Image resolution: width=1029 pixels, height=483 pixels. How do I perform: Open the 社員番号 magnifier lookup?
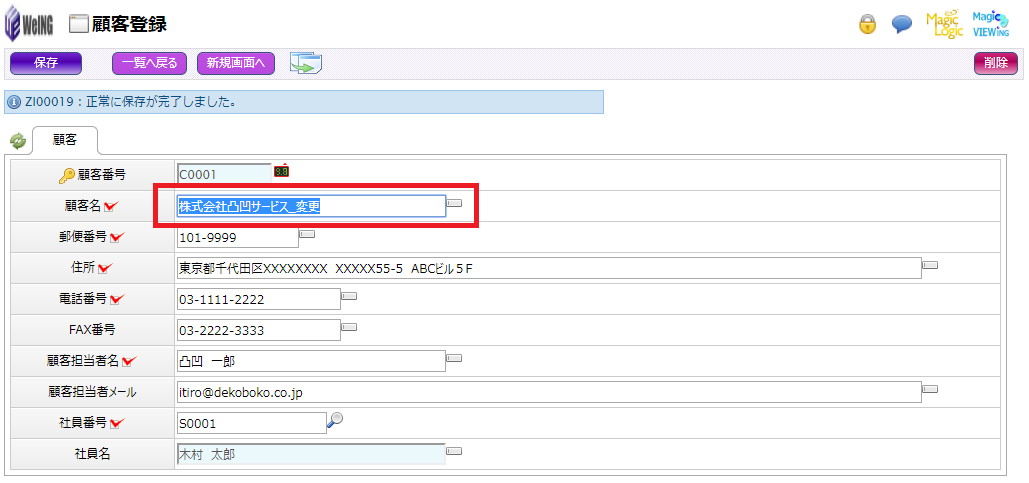coord(335,421)
